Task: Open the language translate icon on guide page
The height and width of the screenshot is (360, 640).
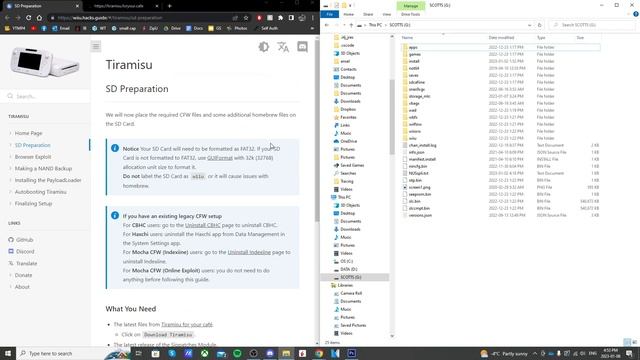Action: pyautogui.click(x=283, y=47)
